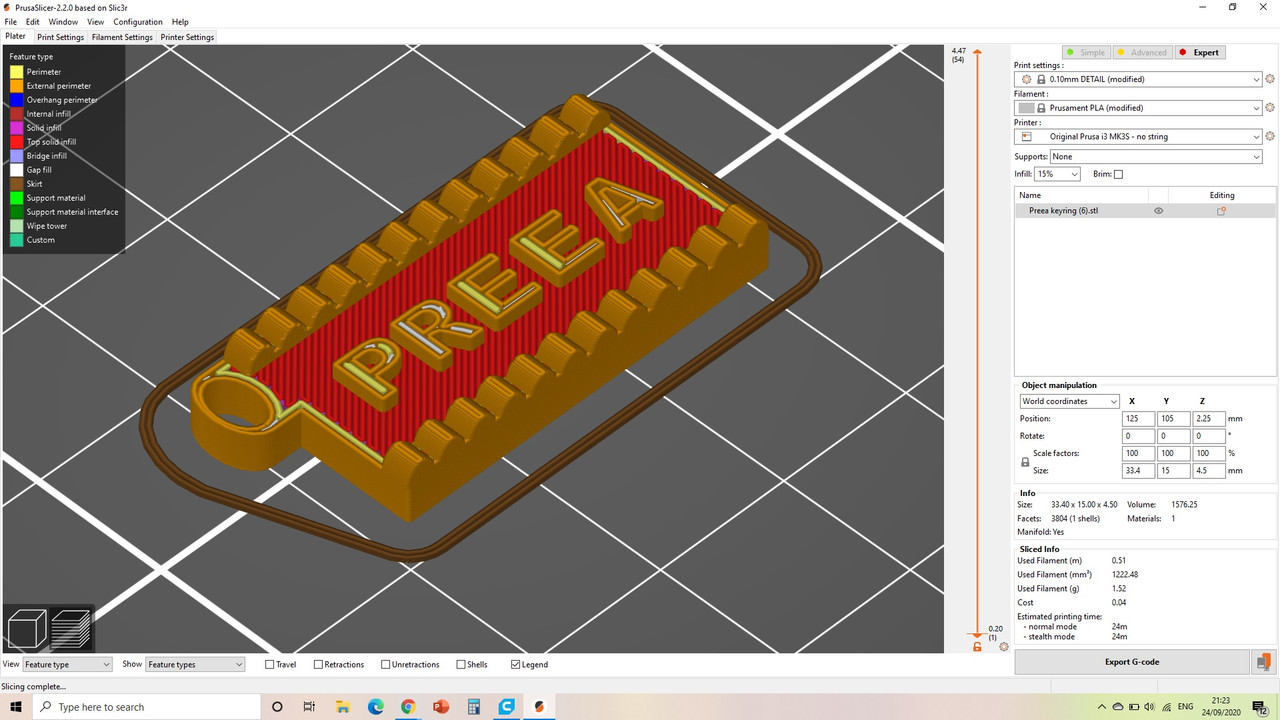Enable the Travel checkbox
The width and height of the screenshot is (1280, 720).
coord(270,664)
